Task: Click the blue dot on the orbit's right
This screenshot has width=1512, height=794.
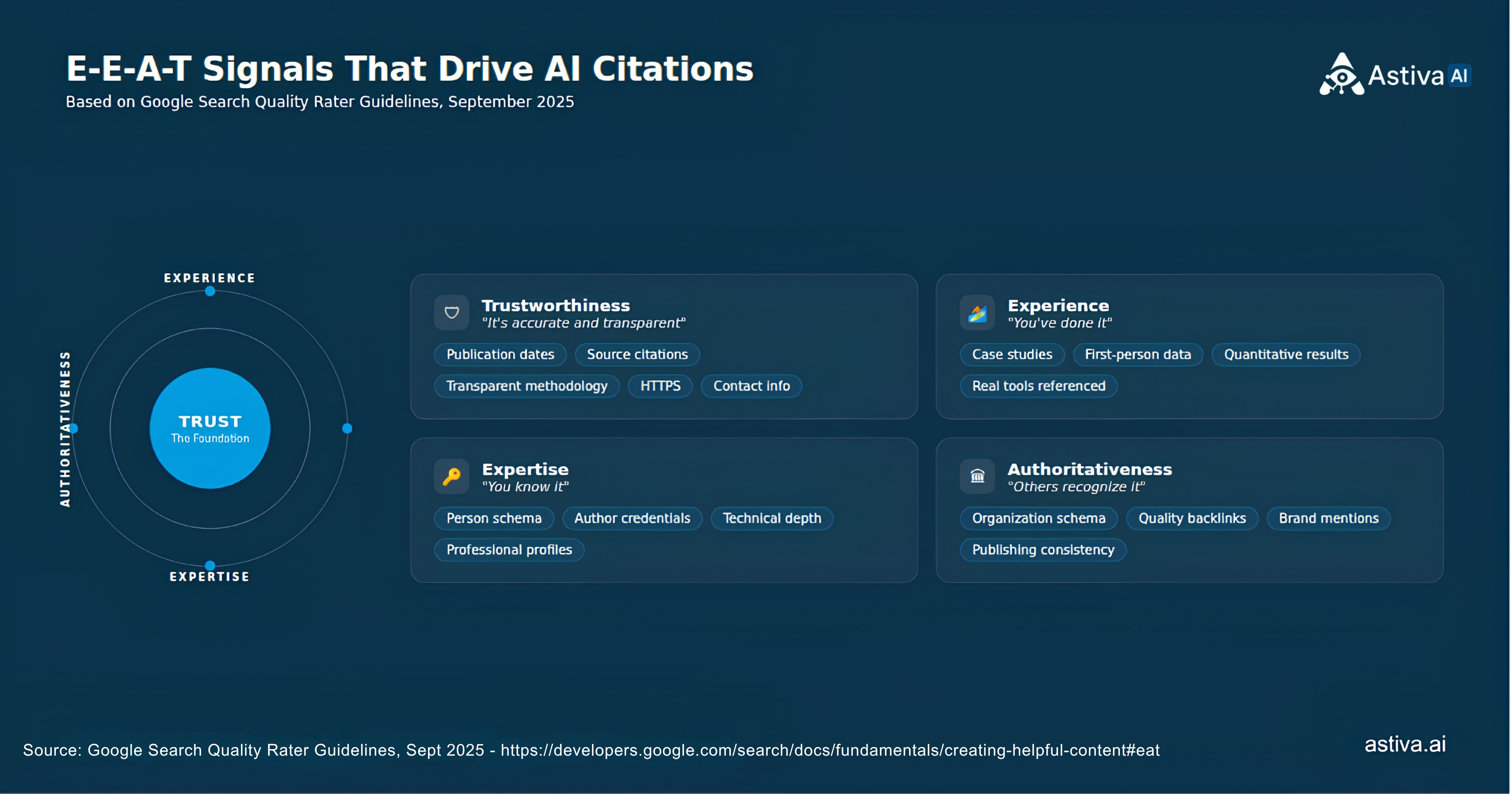Action: click(x=347, y=429)
